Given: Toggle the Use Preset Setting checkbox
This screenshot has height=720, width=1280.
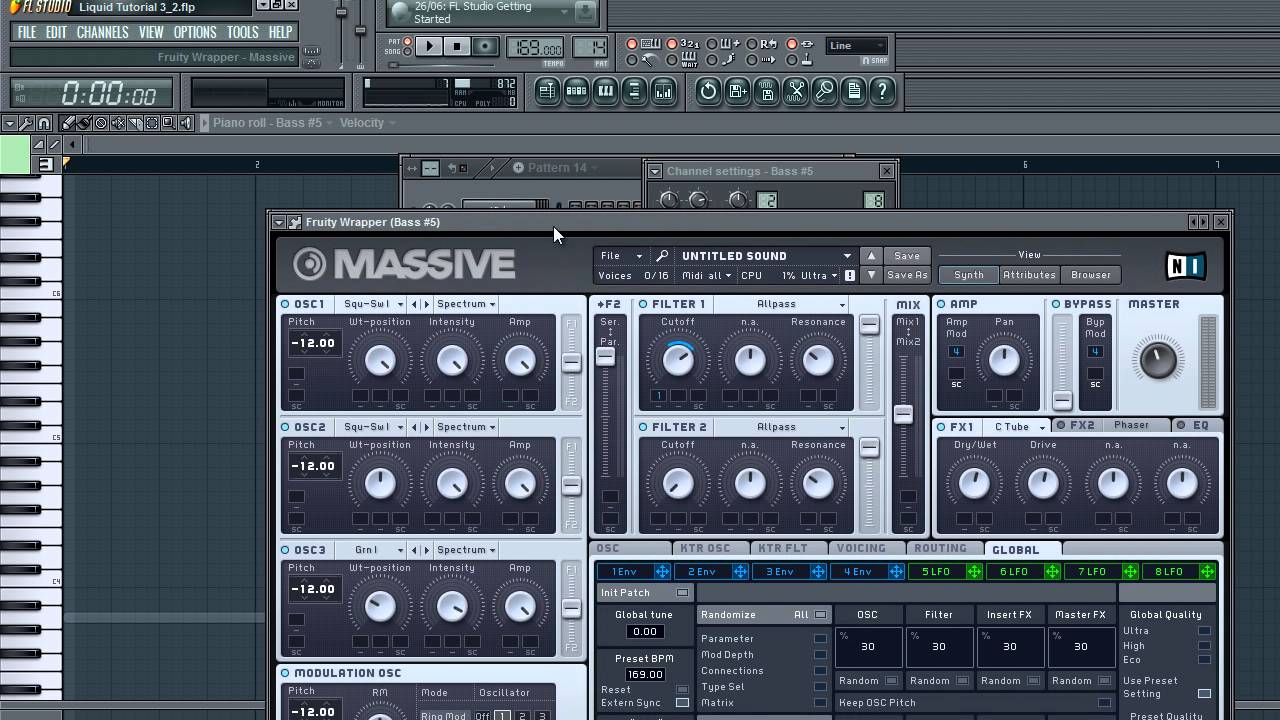Looking at the screenshot, I should click(1204, 693).
